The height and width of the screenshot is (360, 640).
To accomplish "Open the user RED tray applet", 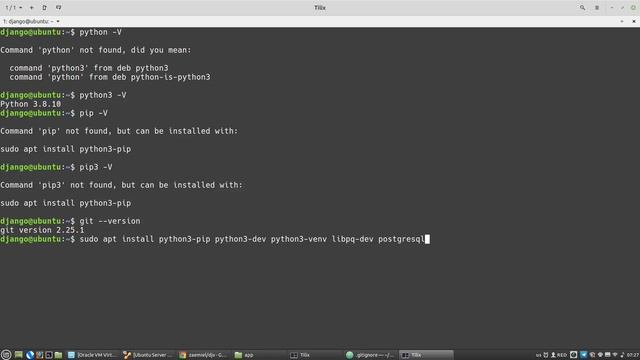I will tap(559, 355).
